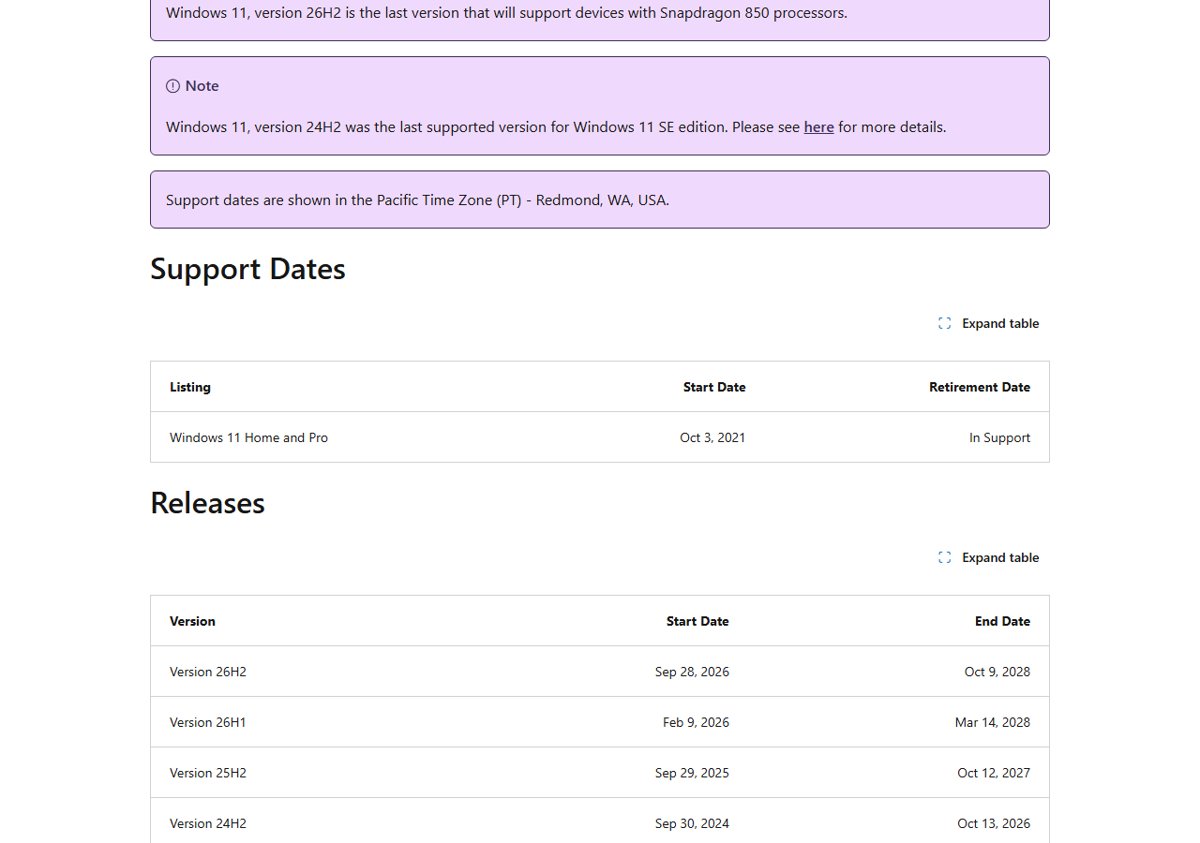Click the 'Version' column header
This screenshot has width=1200, height=843.
tap(192, 621)
